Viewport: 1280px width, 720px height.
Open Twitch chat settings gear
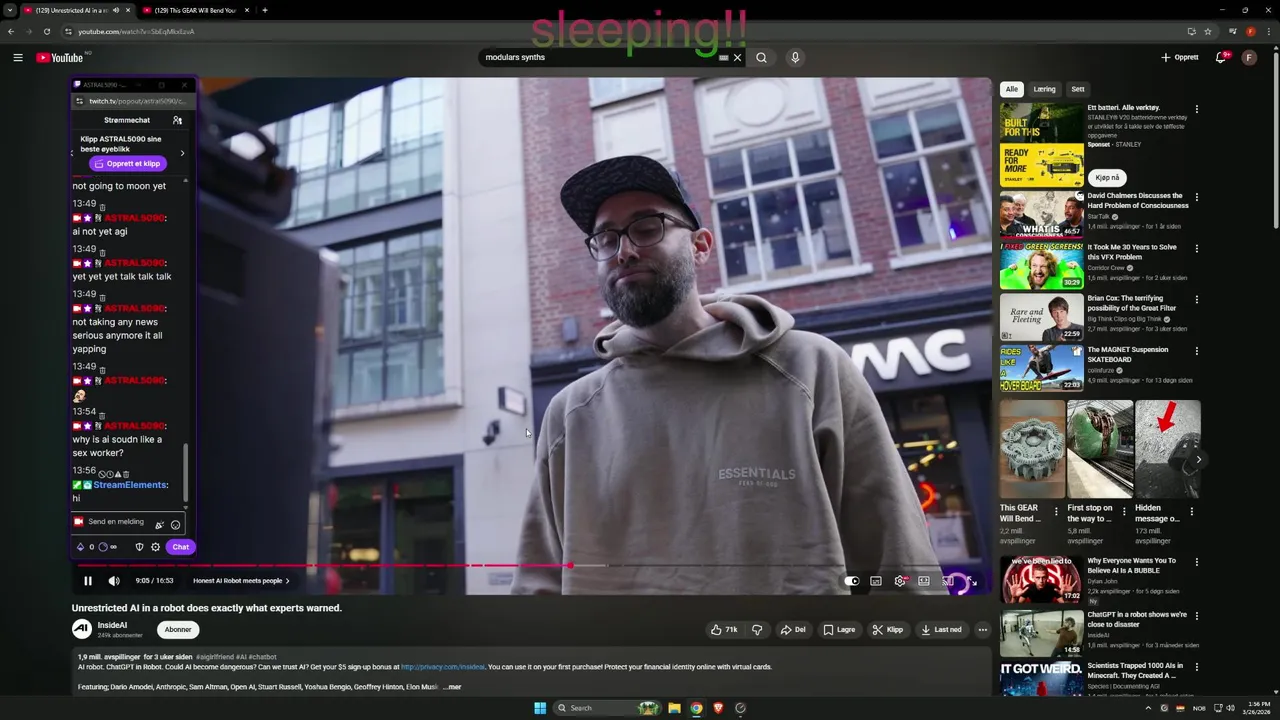coord(155,547)
